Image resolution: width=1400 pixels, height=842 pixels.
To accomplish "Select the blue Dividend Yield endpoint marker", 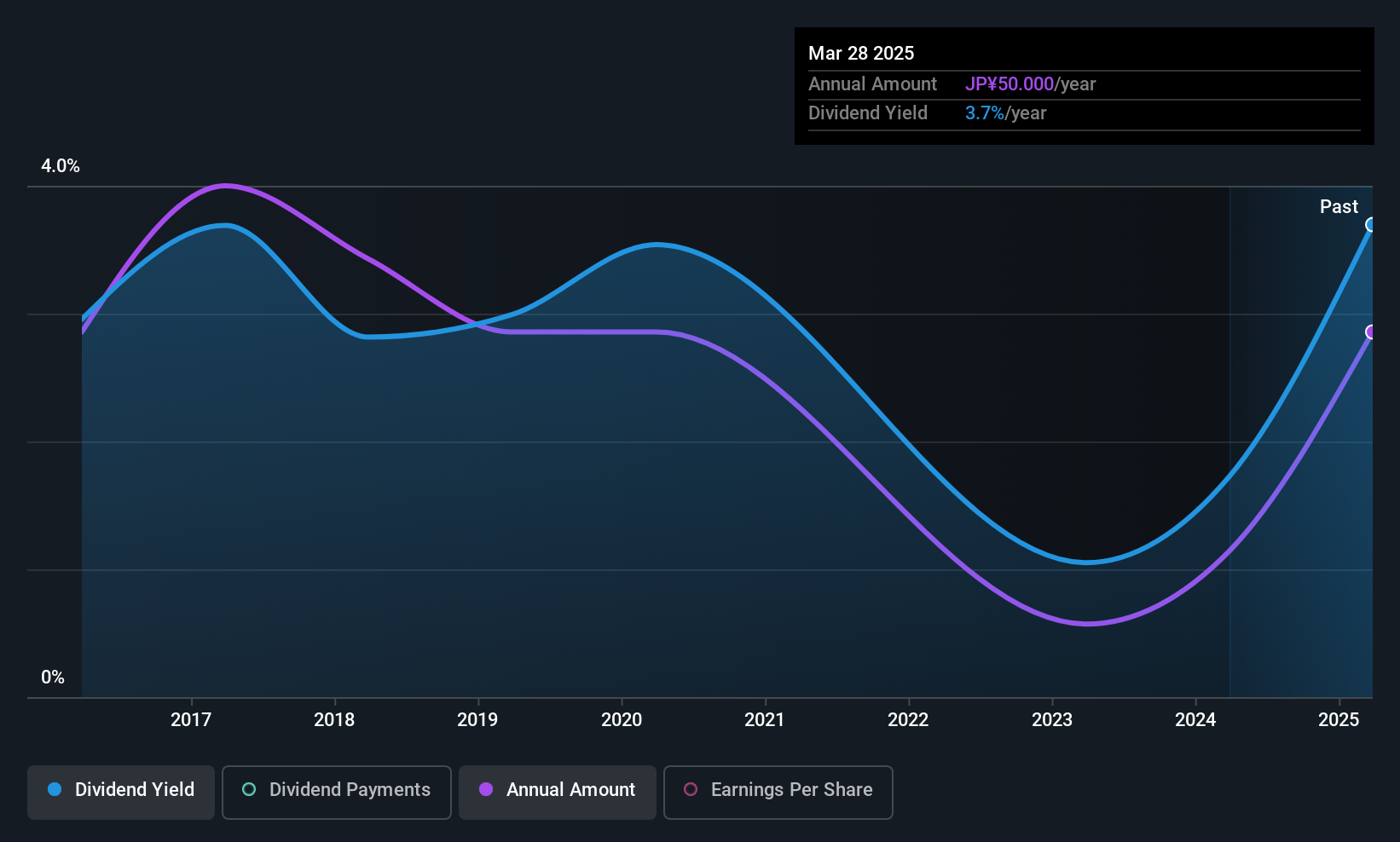I will 1371,225.
